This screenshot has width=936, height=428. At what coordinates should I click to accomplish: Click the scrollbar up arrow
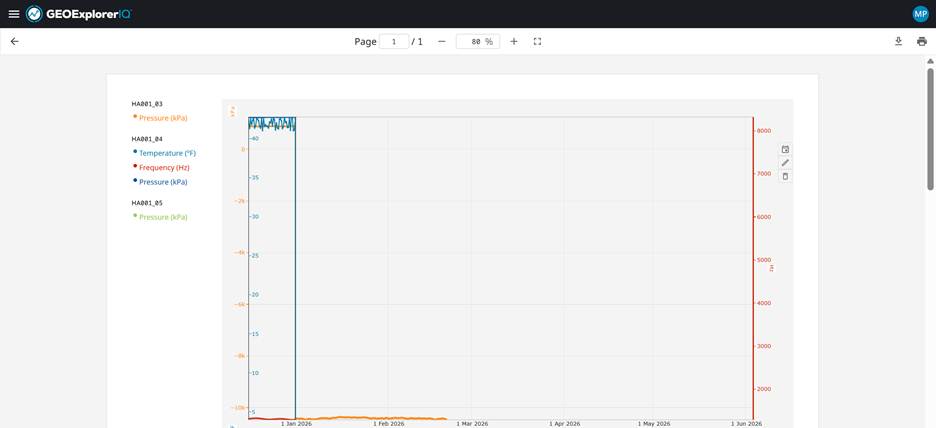click(930, 61)
